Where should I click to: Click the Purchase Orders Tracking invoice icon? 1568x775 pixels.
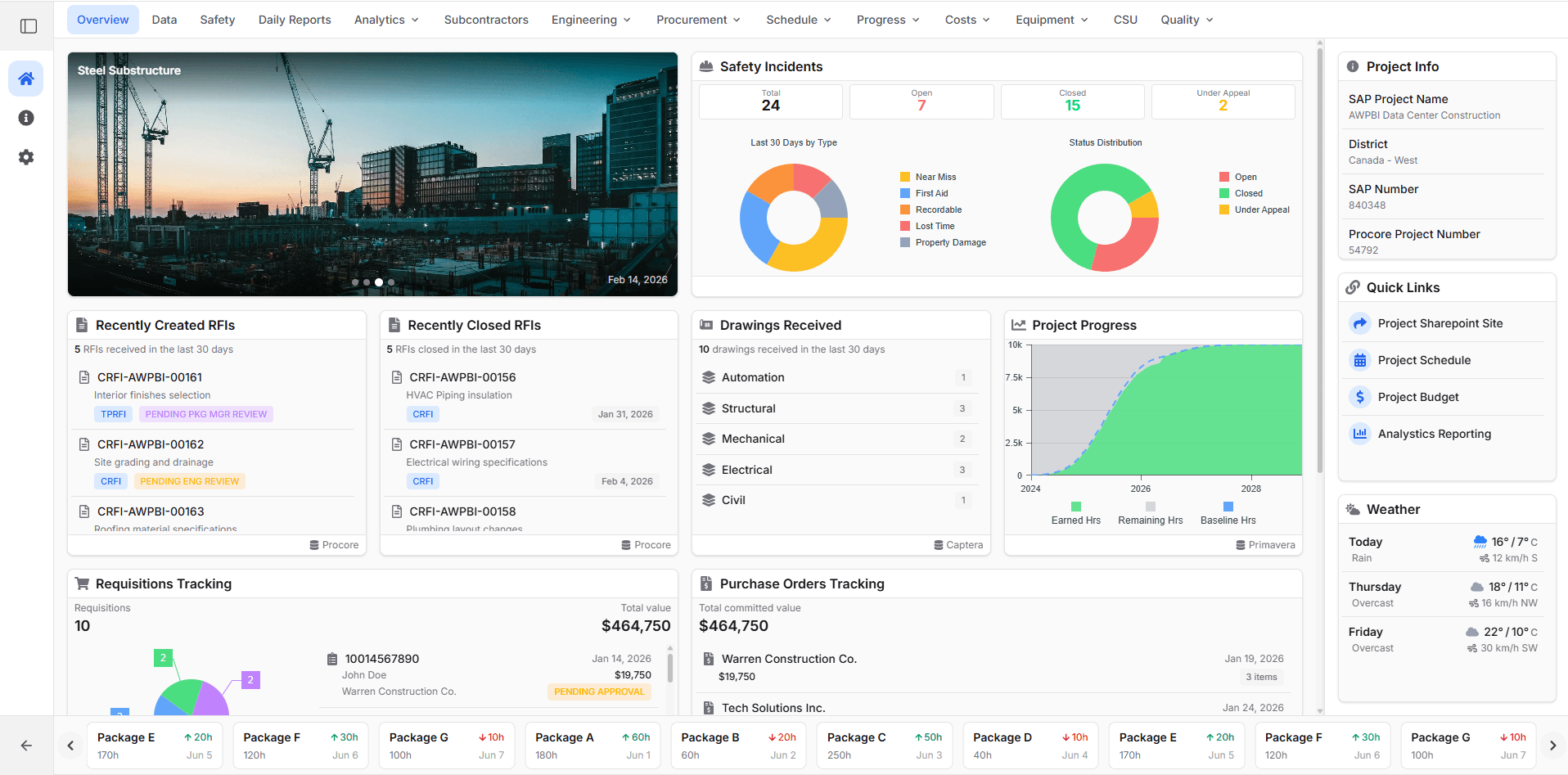[705, 584]
